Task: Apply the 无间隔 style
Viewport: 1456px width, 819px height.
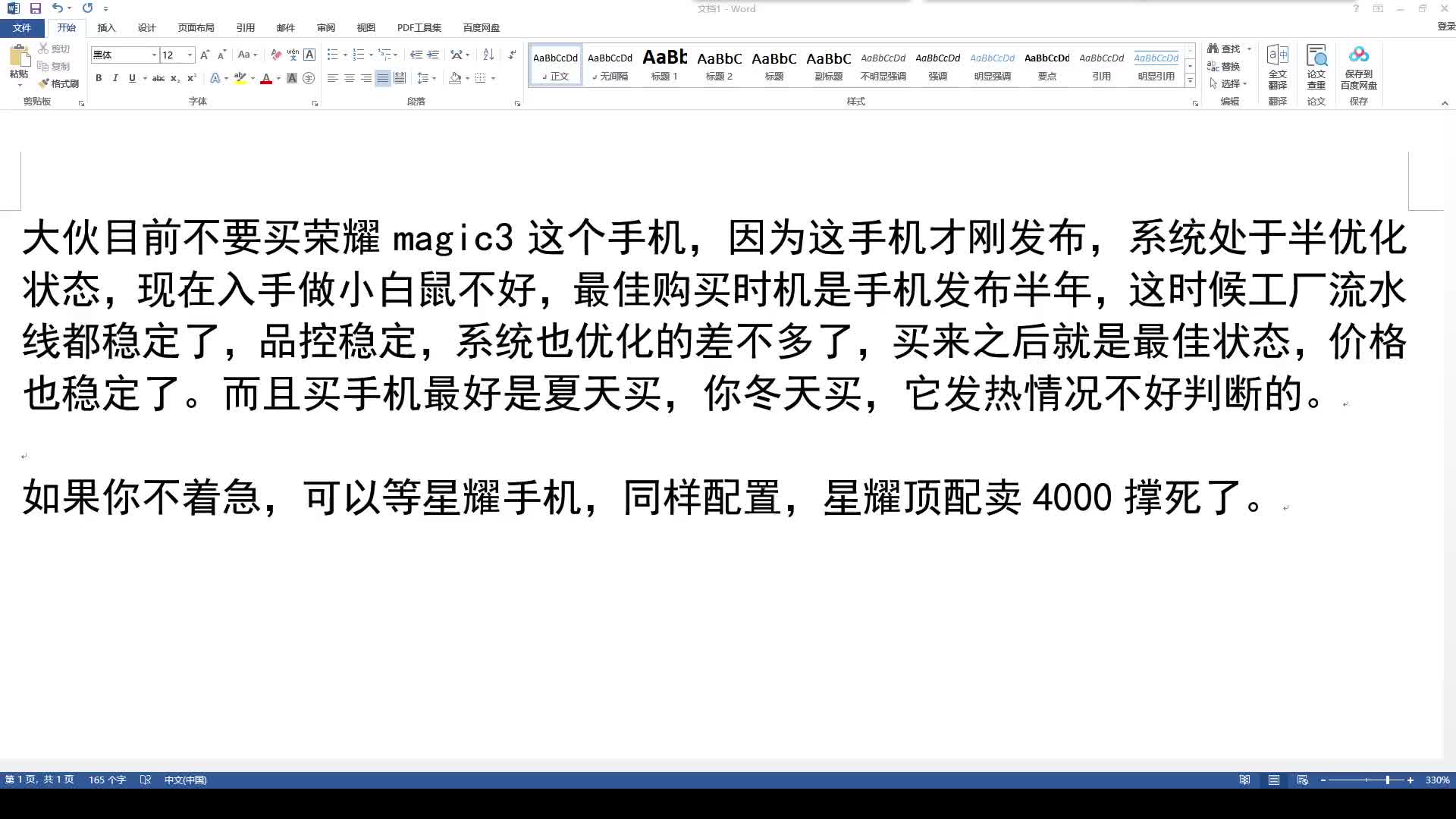Action: click(x=610, y=65)
